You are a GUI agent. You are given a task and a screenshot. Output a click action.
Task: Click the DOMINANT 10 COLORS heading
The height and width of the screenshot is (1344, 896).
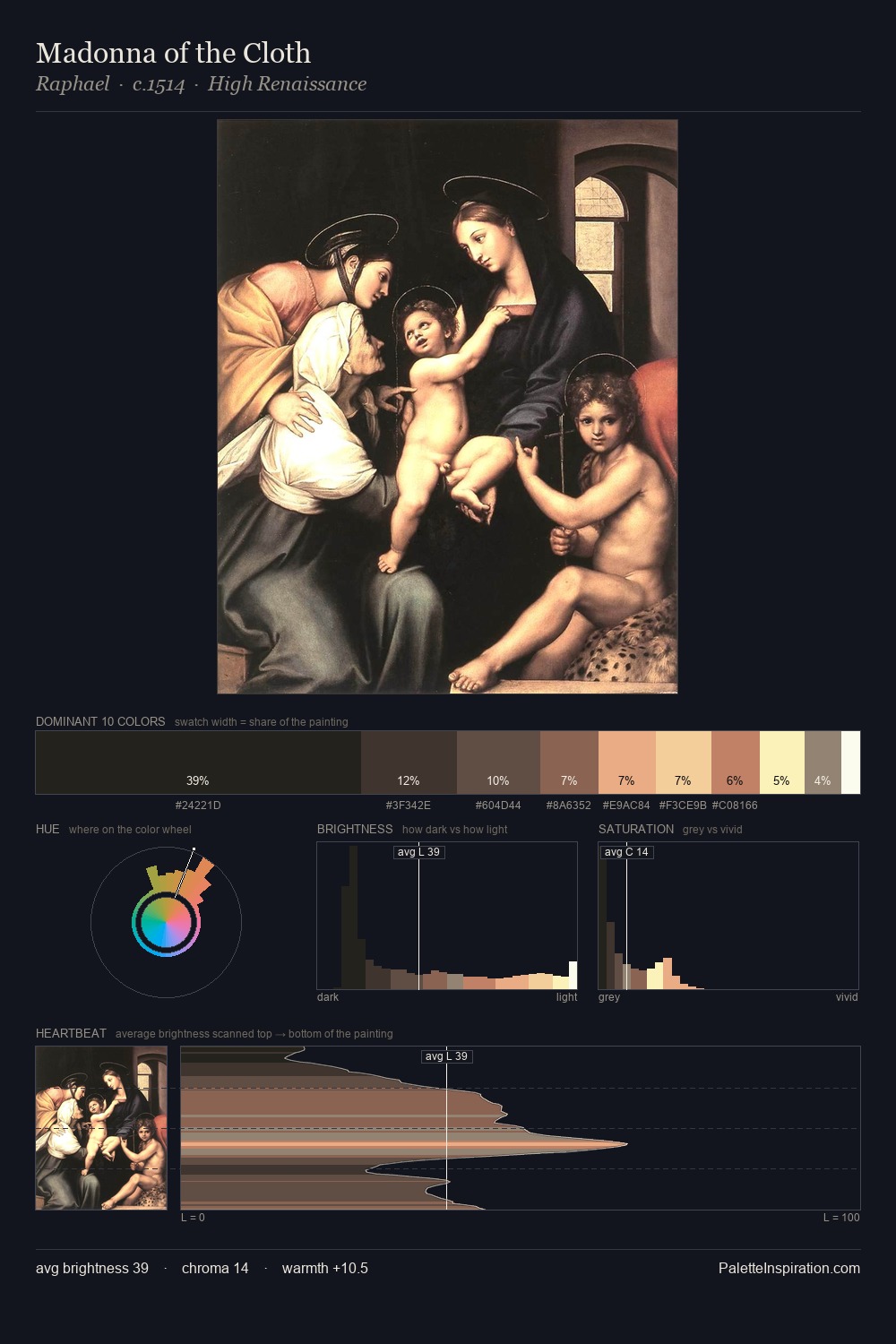point(100,721)
